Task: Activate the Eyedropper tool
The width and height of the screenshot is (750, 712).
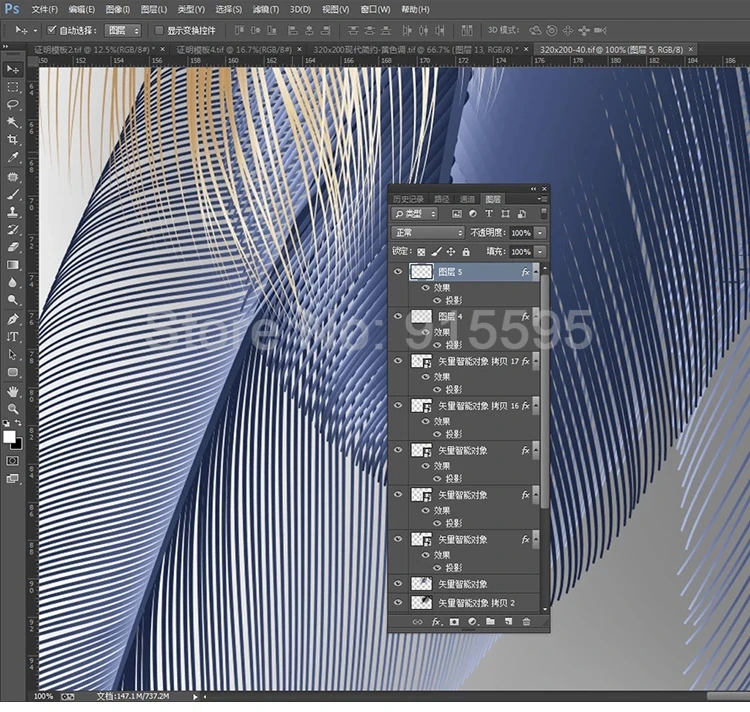Action: point(13,158)
